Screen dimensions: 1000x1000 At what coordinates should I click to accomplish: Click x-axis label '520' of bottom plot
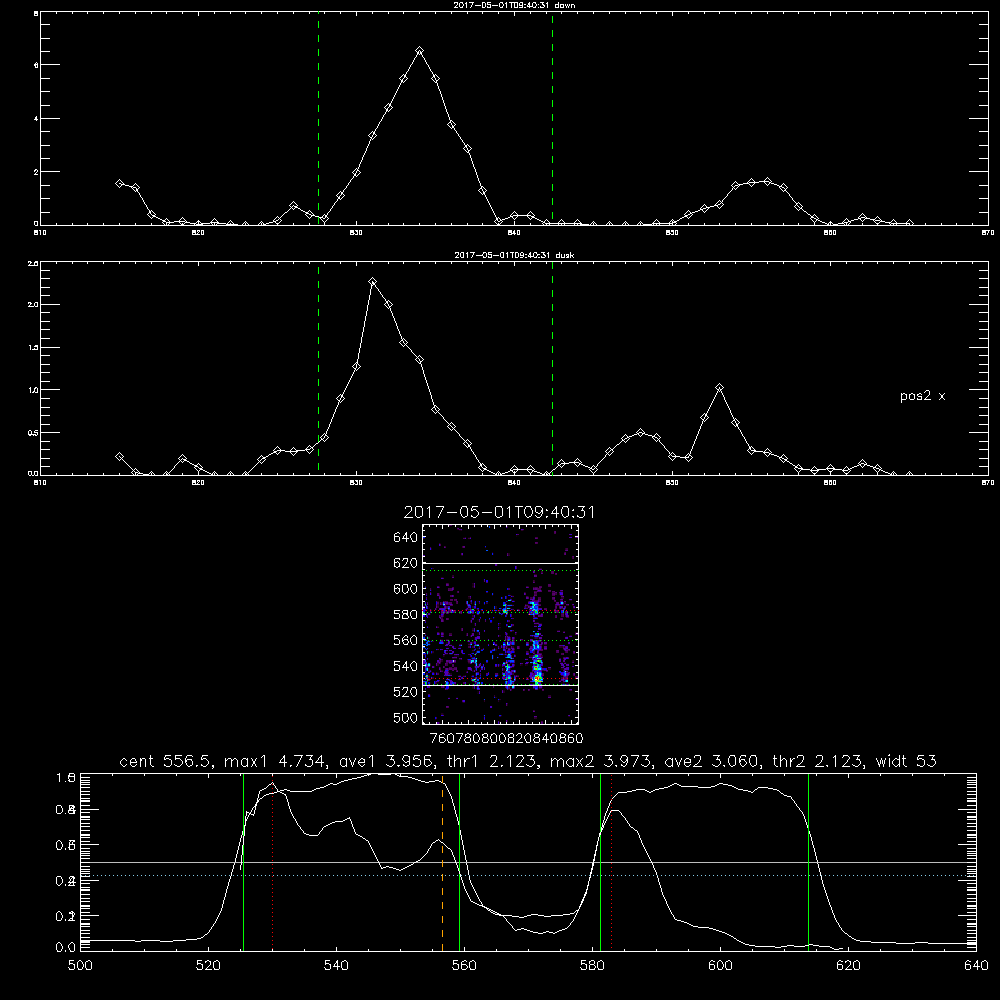click(x=208, y=966)
